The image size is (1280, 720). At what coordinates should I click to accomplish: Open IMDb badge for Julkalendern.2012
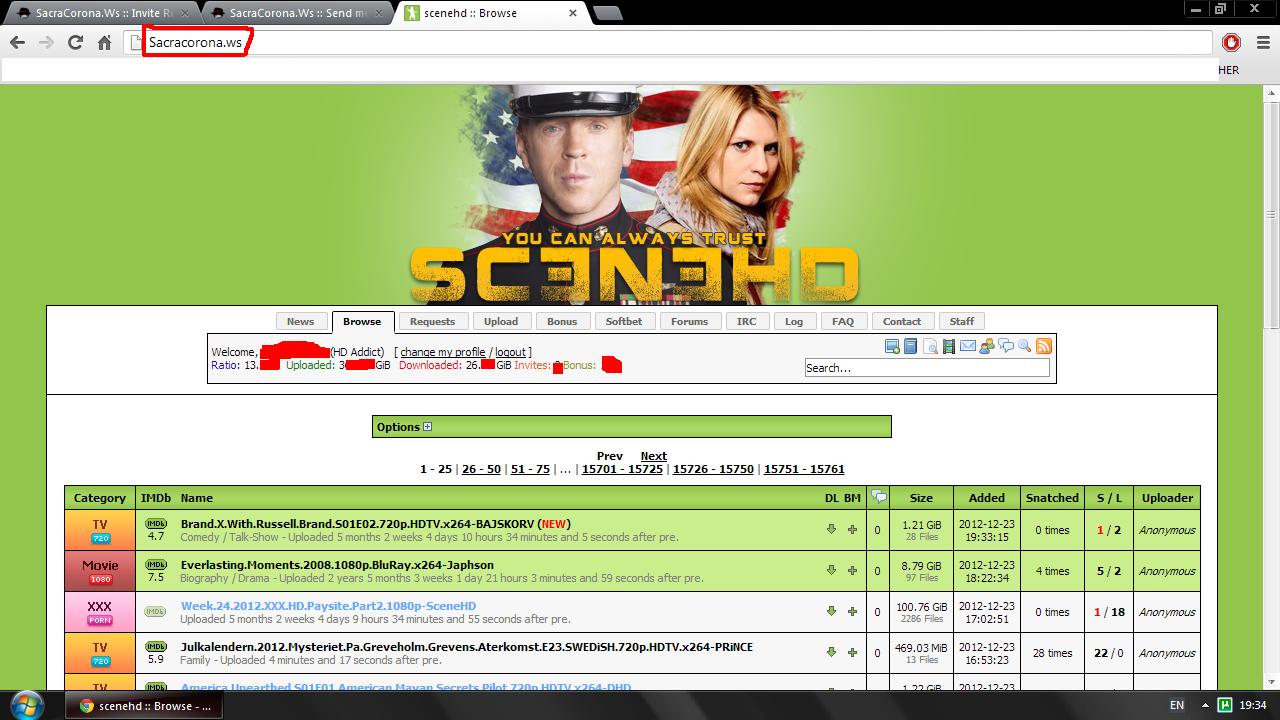[x=155, y=646]
